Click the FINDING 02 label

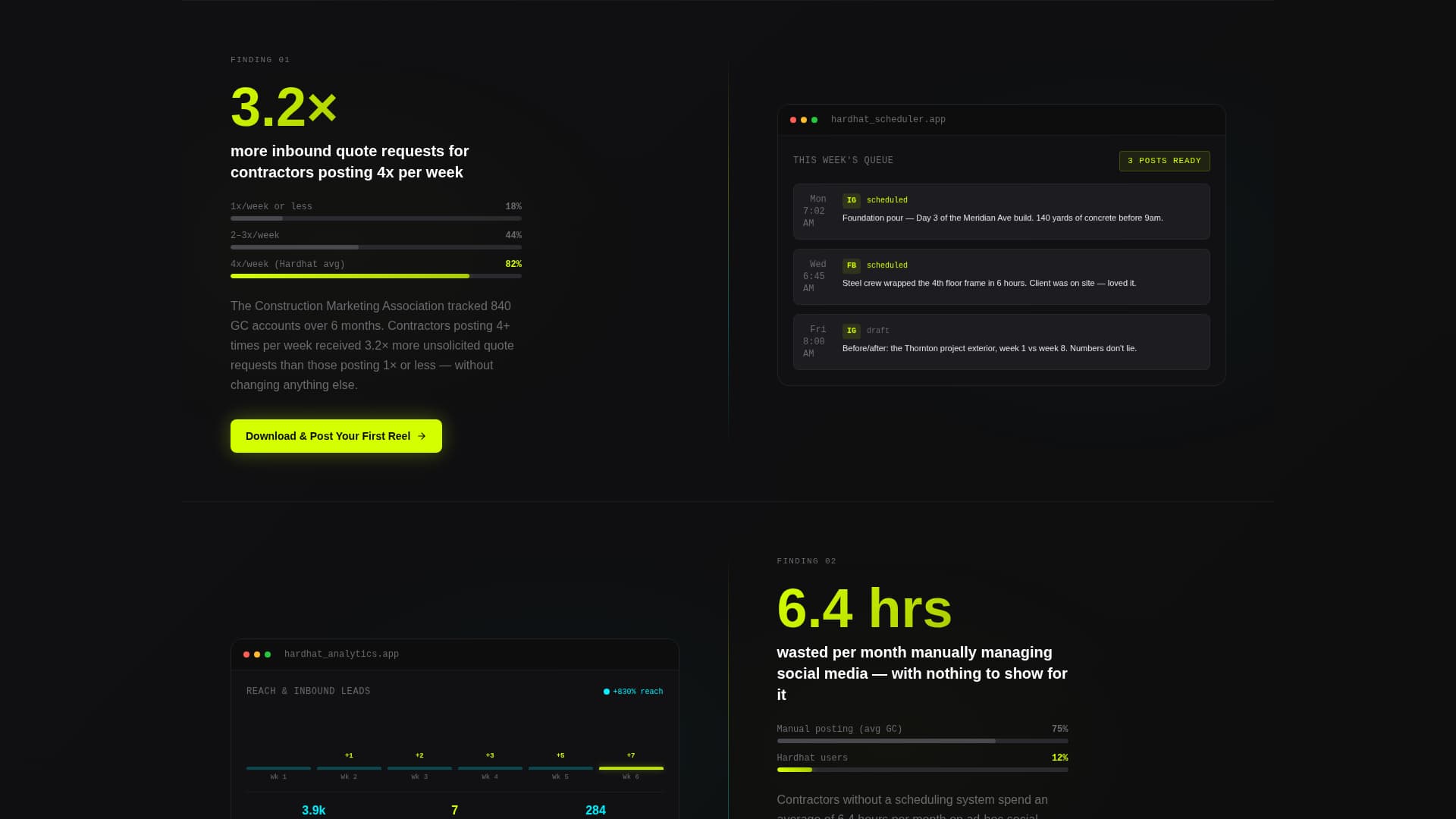point(807,561)
